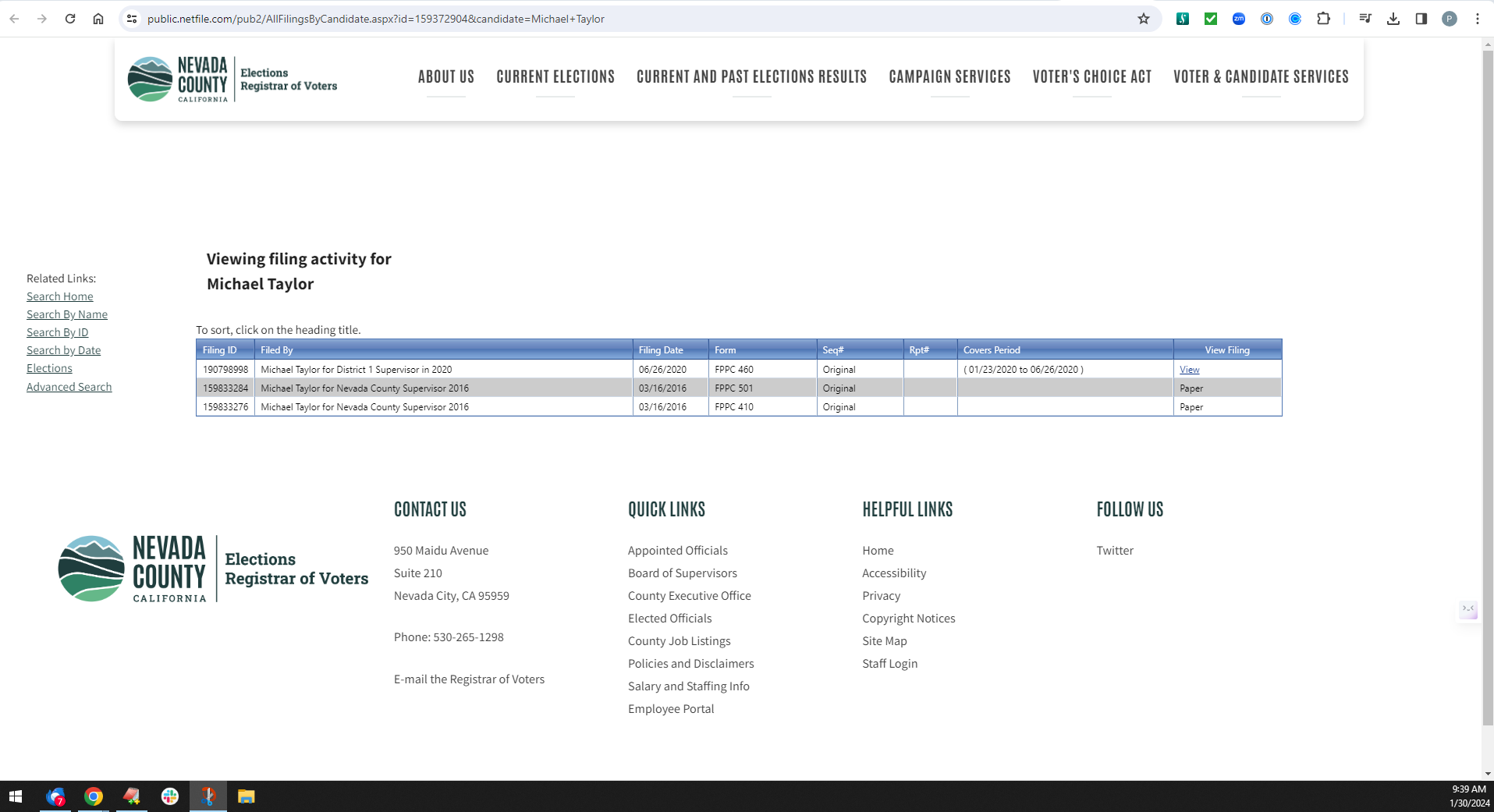Screen dimensions: 1494x812
Task: Open Search By Name link
Action: [67, 314]
